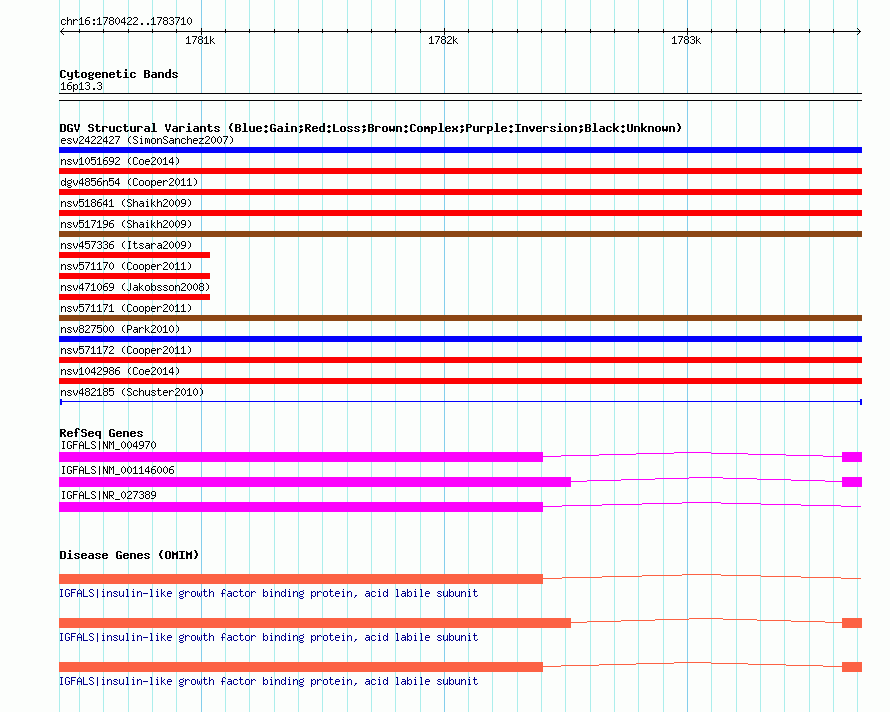Click the 1782k ruler tick label
890x712 pixels.
pyautogui.click(x=443, y=40)
